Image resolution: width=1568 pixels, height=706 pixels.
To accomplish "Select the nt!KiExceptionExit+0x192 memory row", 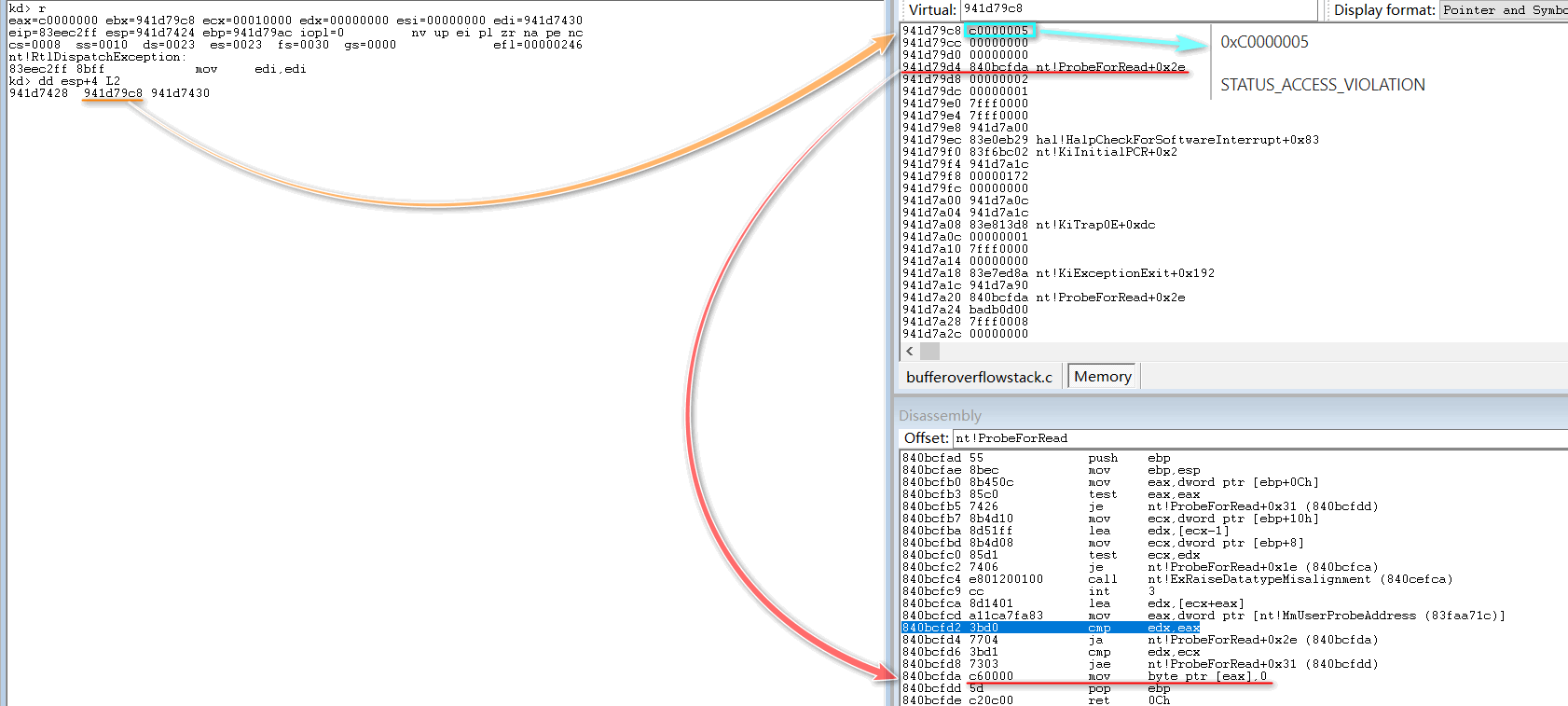I will [x=1057, y=273].
